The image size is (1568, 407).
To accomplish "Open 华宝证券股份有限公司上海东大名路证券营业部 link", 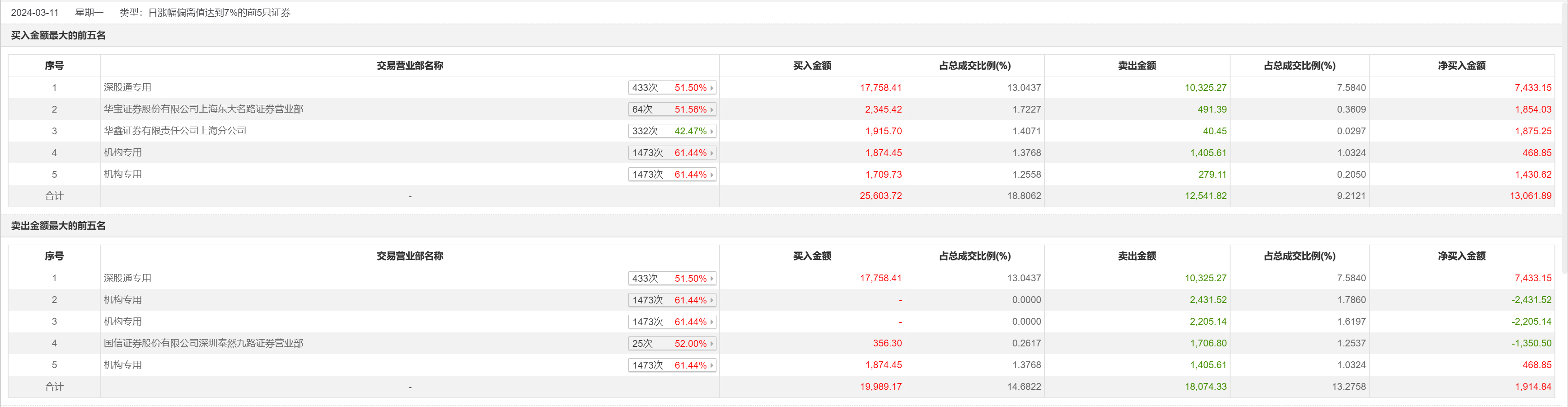I will [x=203, y=109].
